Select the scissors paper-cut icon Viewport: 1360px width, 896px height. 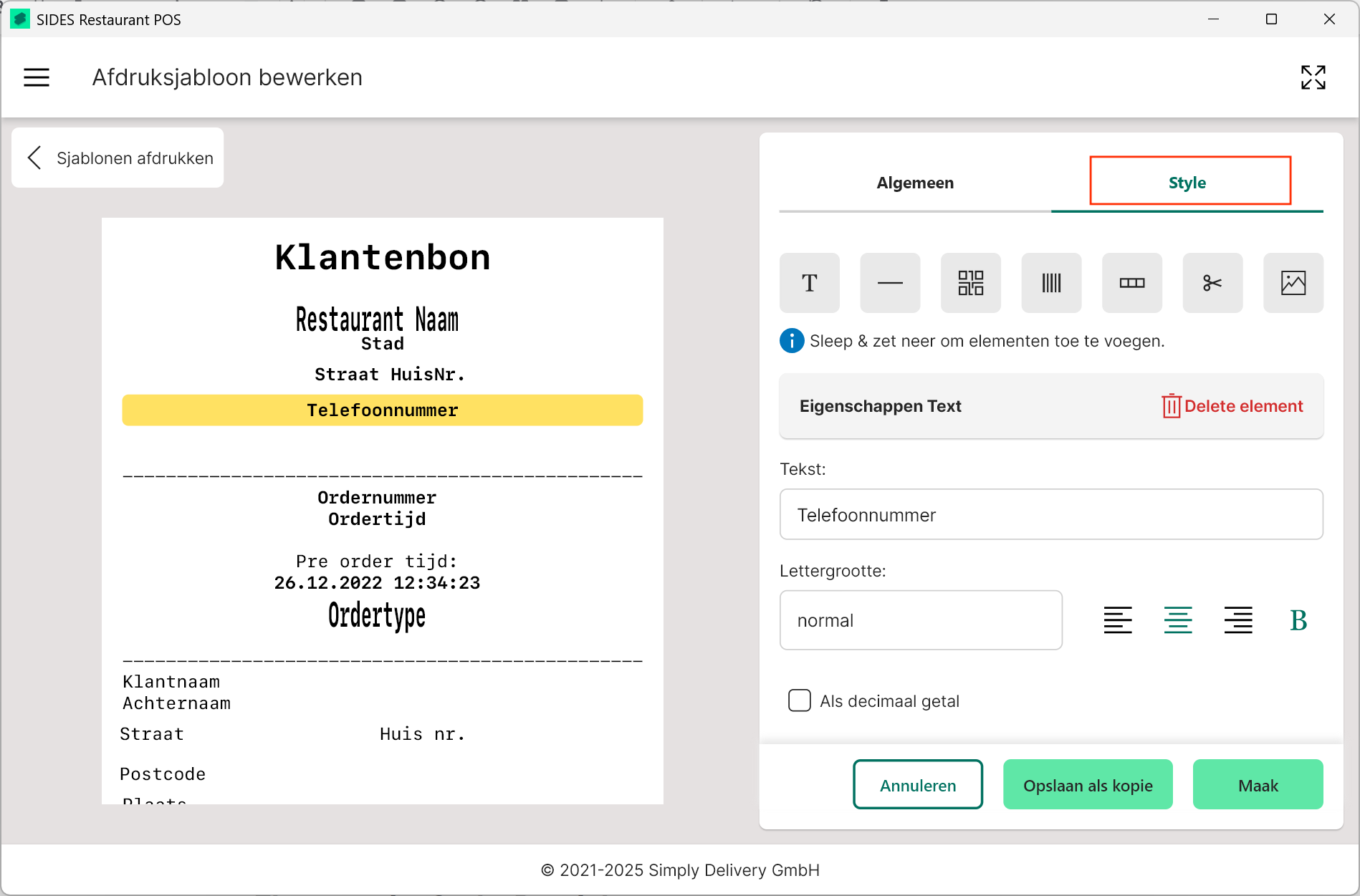[x=1212, y=283]
